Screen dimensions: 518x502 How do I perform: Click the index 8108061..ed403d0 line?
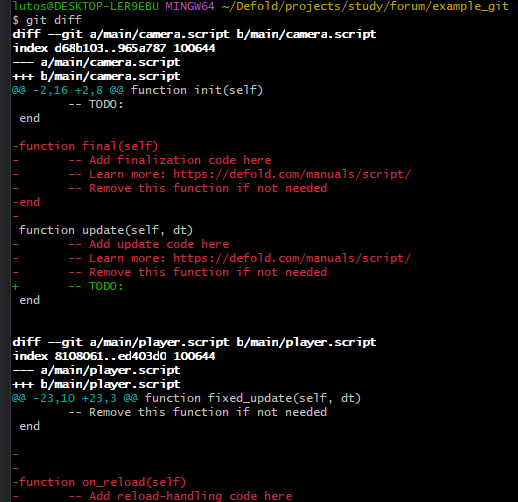[114, 356]
